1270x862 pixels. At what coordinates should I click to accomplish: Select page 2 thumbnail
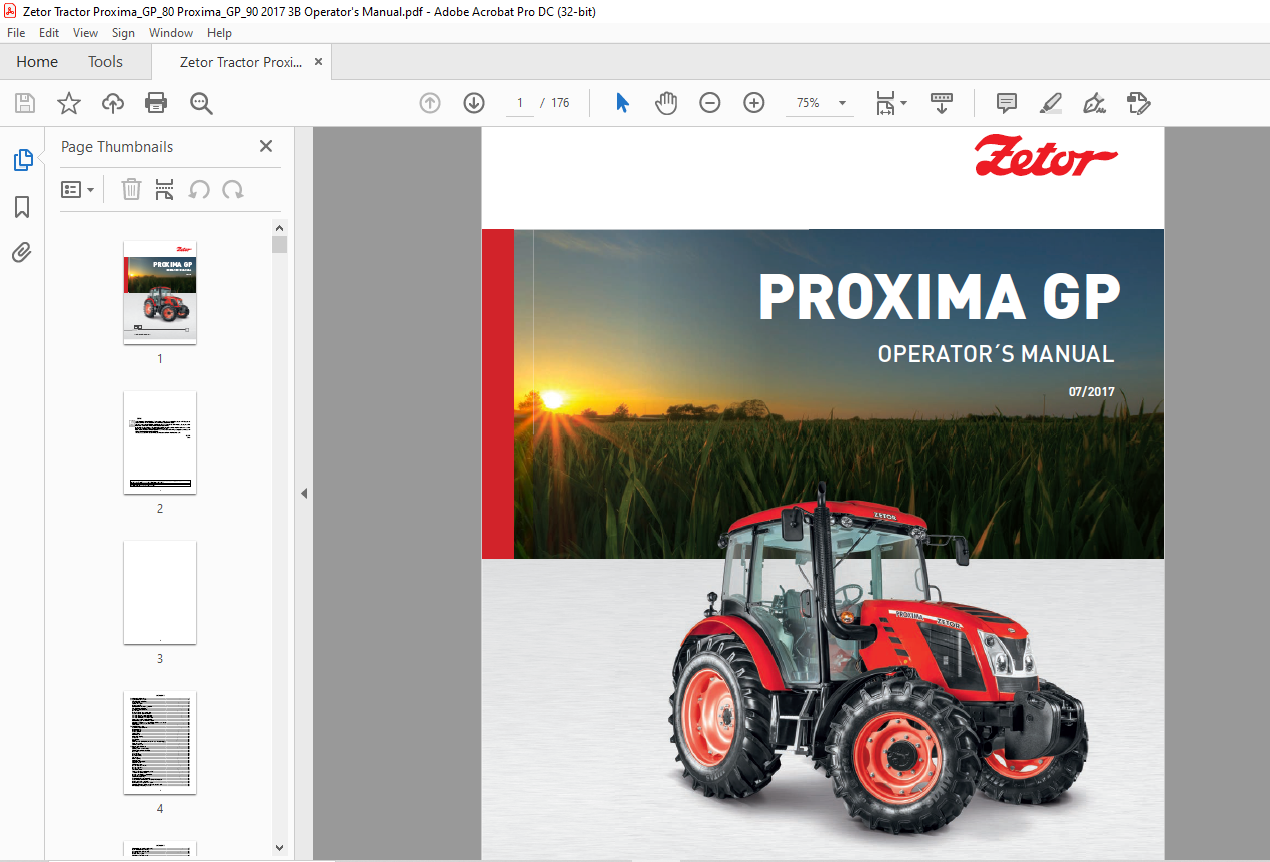pos(160,442)
